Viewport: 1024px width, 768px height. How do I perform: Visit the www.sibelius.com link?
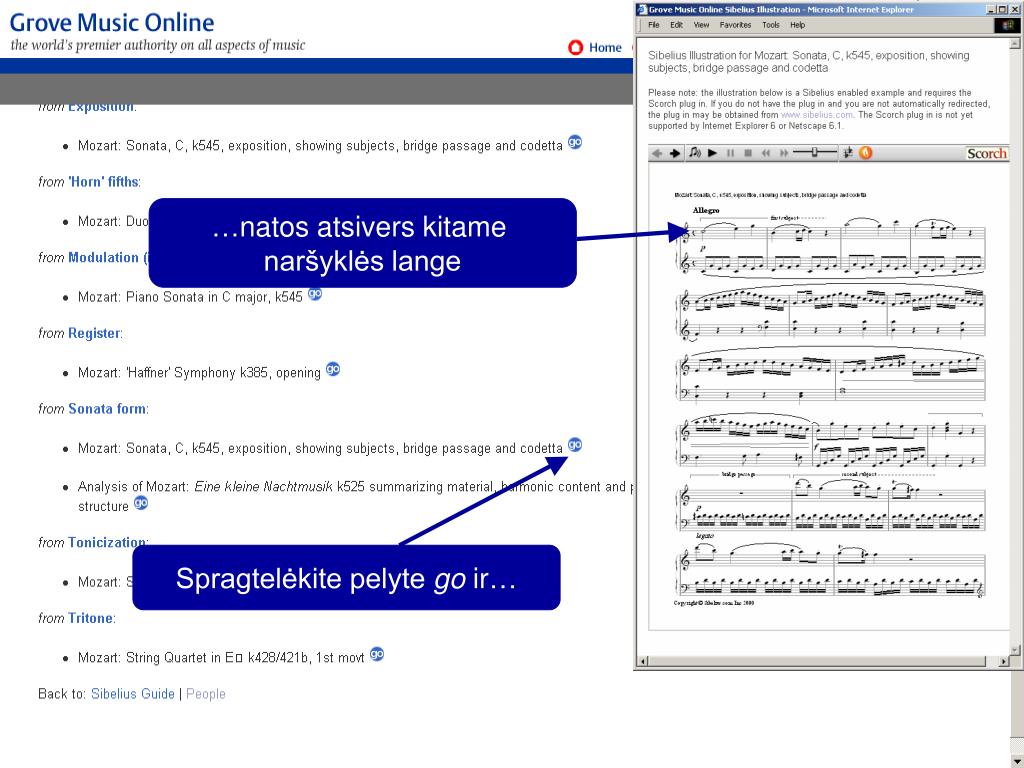pos(816,115)
